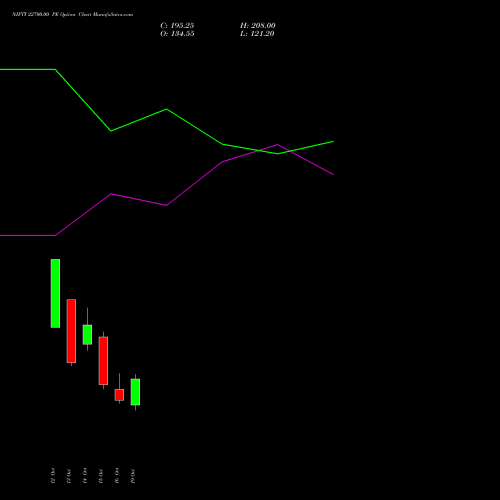Click the 15 Oct date label
The image size is (500, 500).
(101, 476)
